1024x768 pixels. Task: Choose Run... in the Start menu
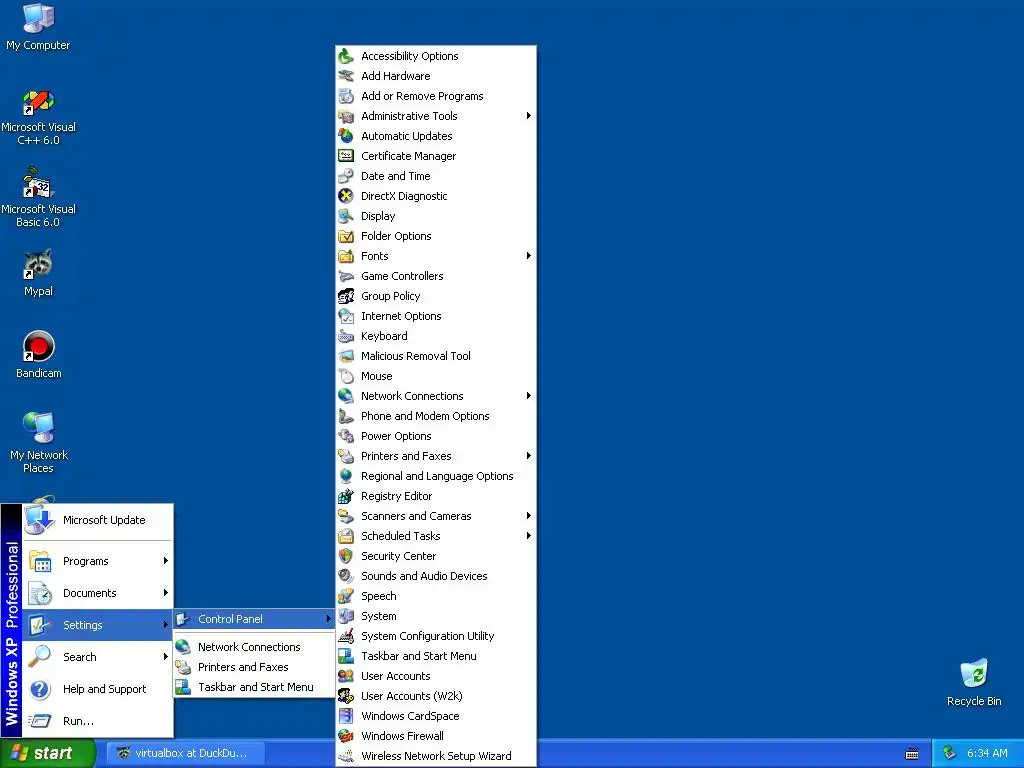click(97, 721)
